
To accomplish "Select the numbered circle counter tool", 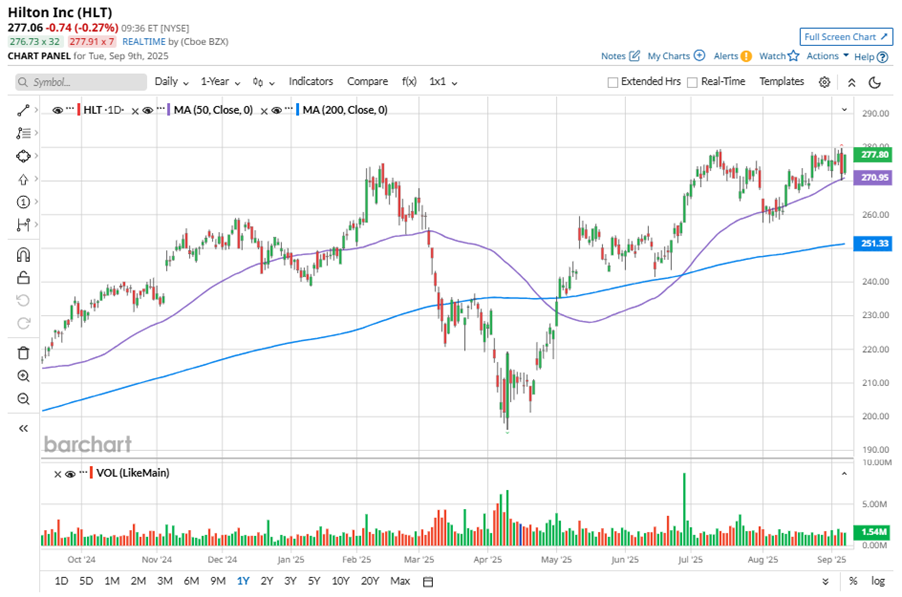I will pos(23,202).
